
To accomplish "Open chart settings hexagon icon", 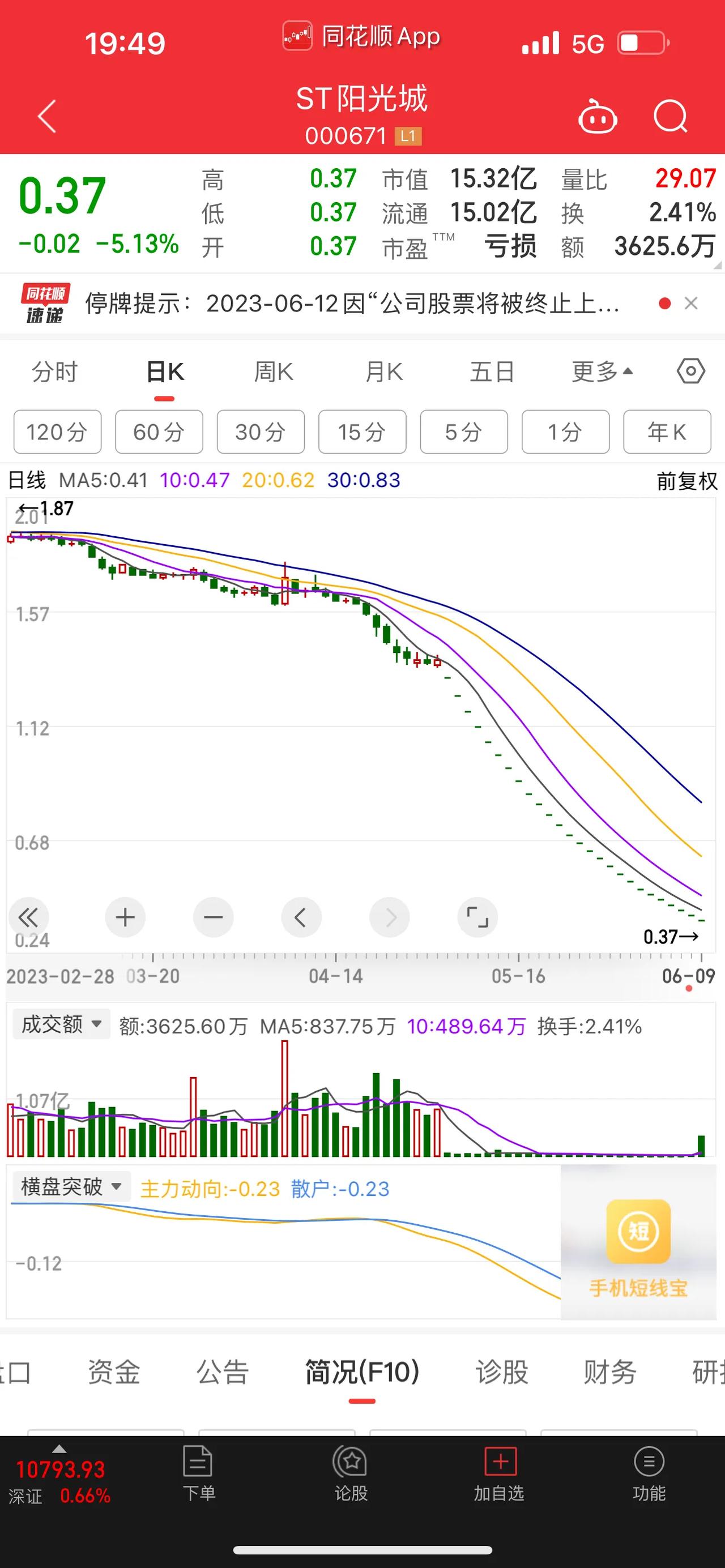I will 691,371.
